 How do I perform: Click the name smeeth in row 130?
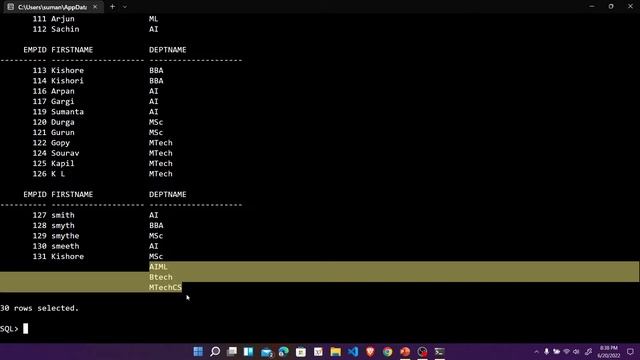65,246
